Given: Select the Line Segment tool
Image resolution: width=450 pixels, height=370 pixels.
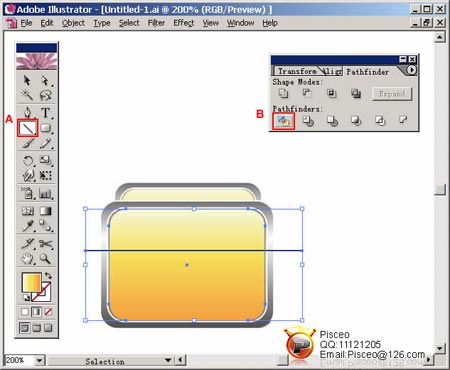Looking at the screenshot, I should pyautogui.click(x=28, y=128).
